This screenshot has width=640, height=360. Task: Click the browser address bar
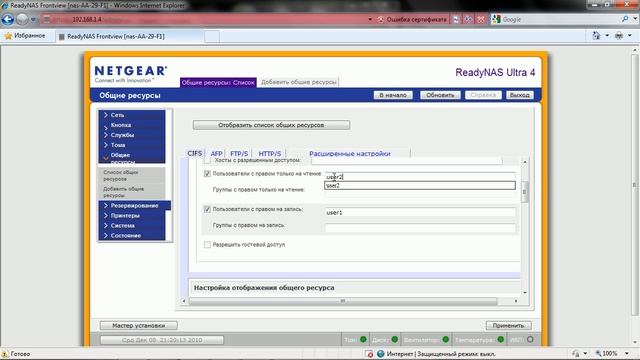204,19
